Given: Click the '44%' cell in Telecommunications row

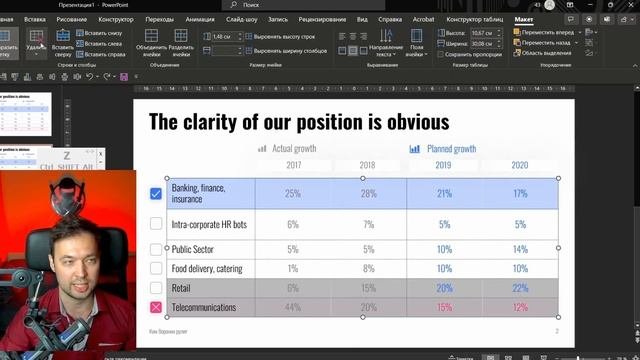Looking at the screenshot, I should (x=293, y=307).
